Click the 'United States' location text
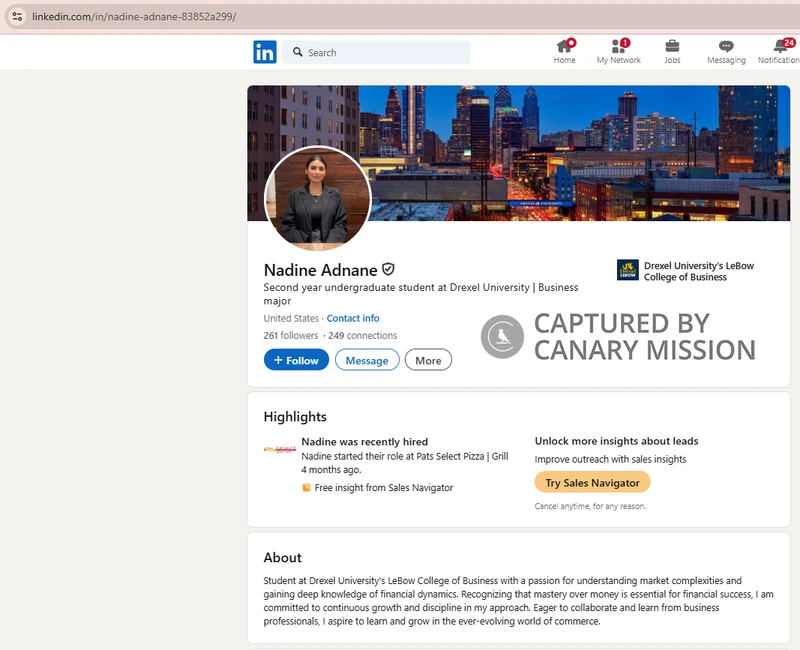This screenshot has height=650, width=800. [291, 318]
